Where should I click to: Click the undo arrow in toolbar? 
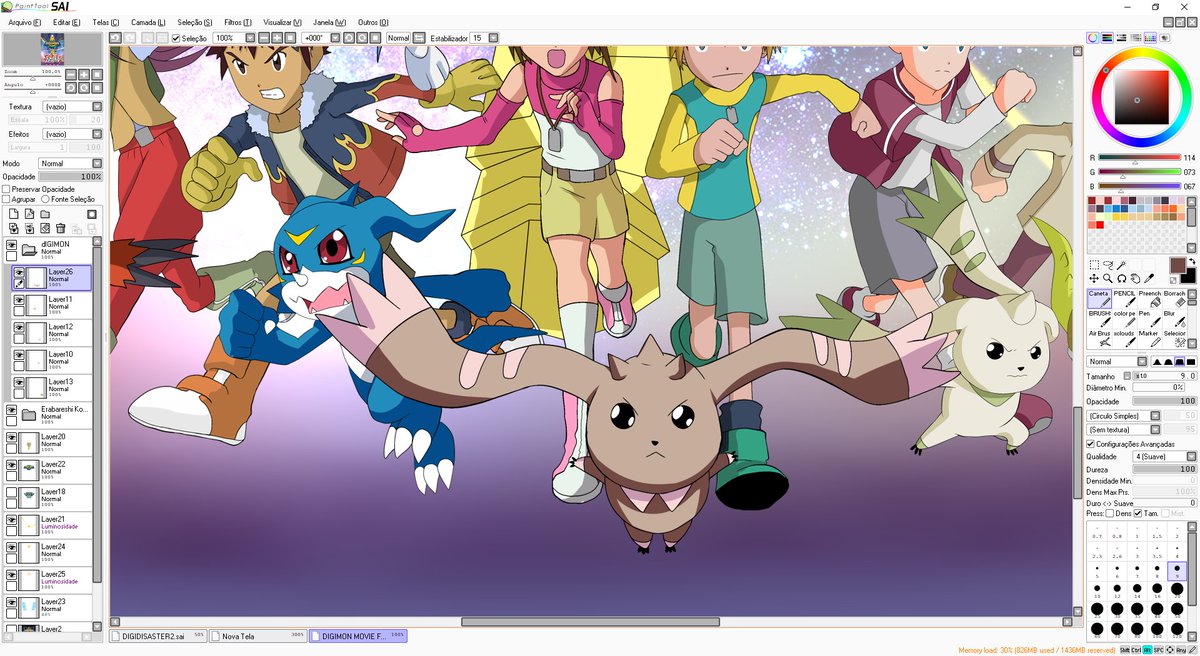115,38
